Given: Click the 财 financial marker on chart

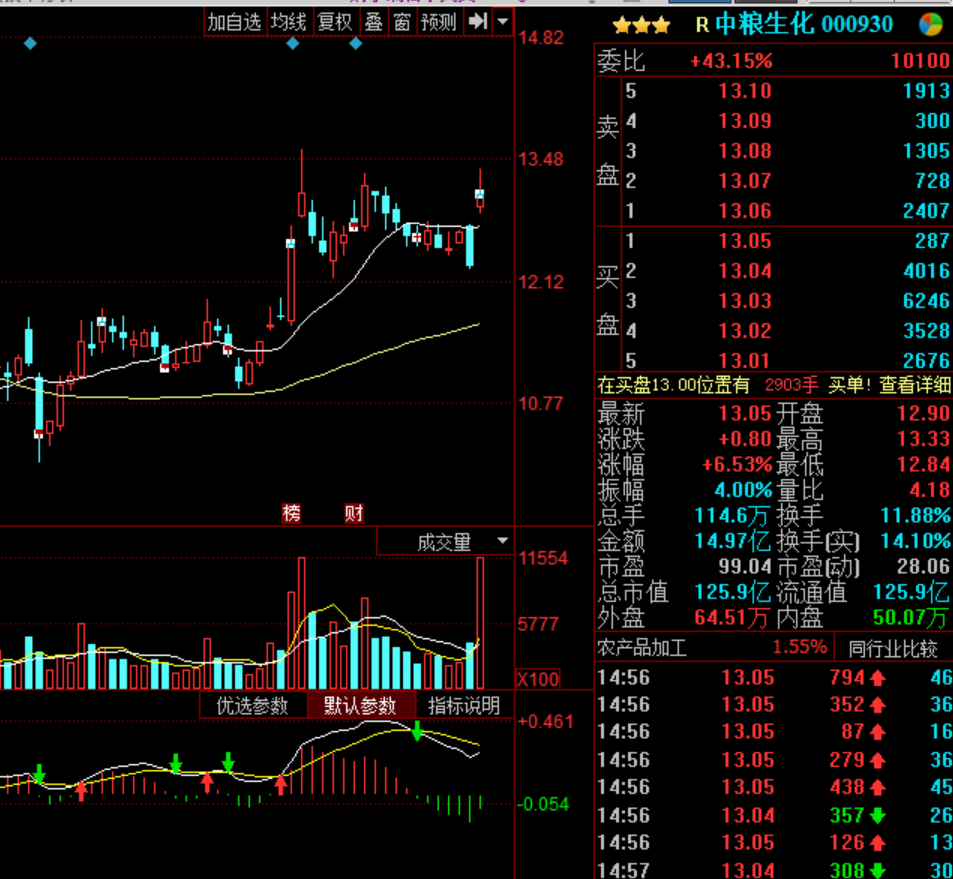Looking at the screenshot, I should coord(353,514).
